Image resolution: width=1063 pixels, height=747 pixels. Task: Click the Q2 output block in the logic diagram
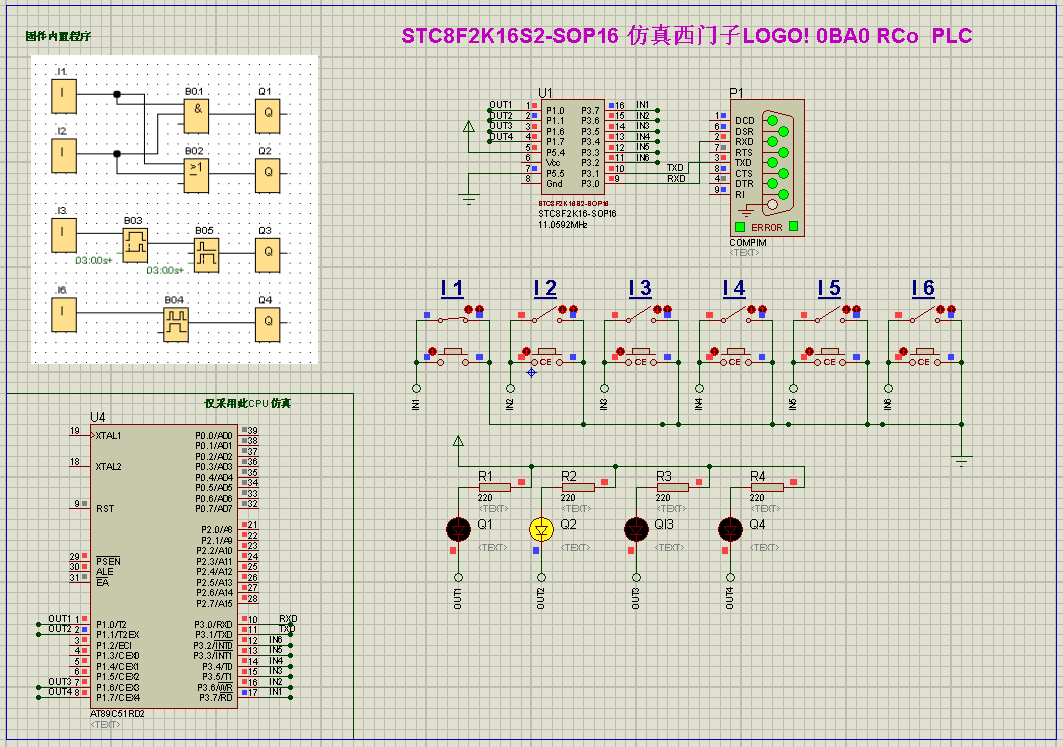(268, 175)
